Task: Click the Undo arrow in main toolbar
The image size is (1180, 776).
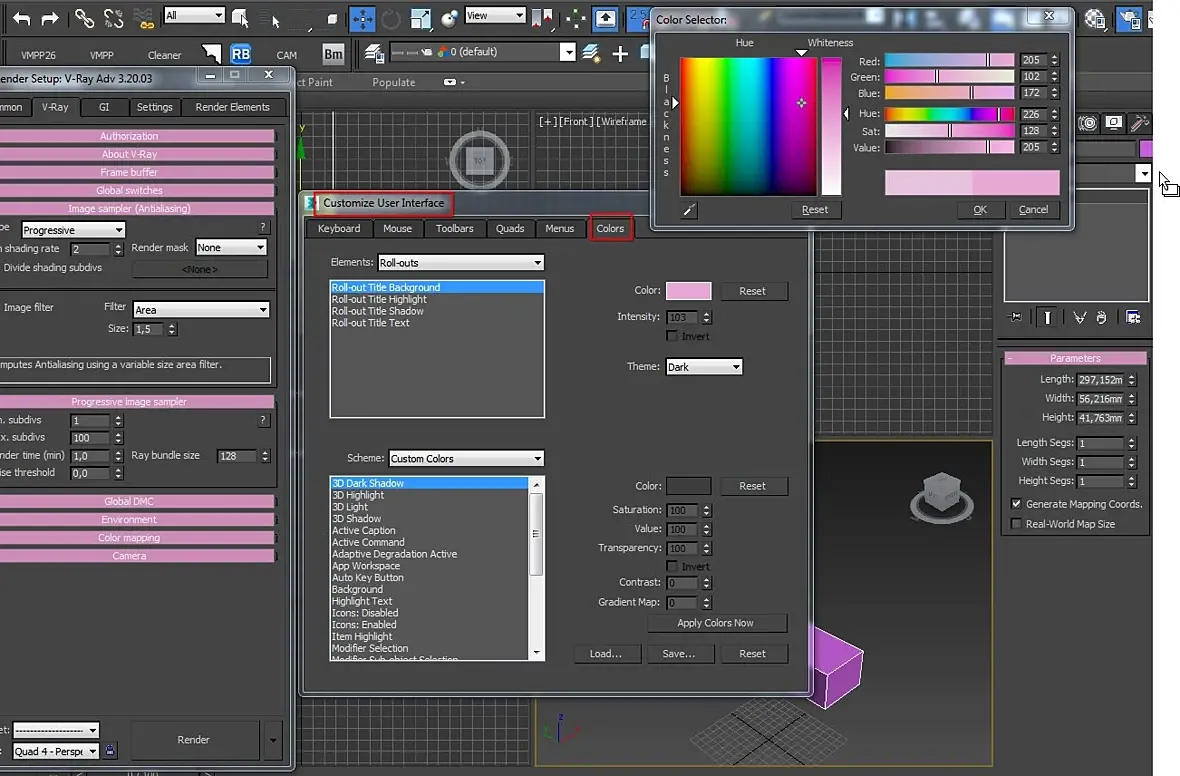Action: tap(21, 18)
